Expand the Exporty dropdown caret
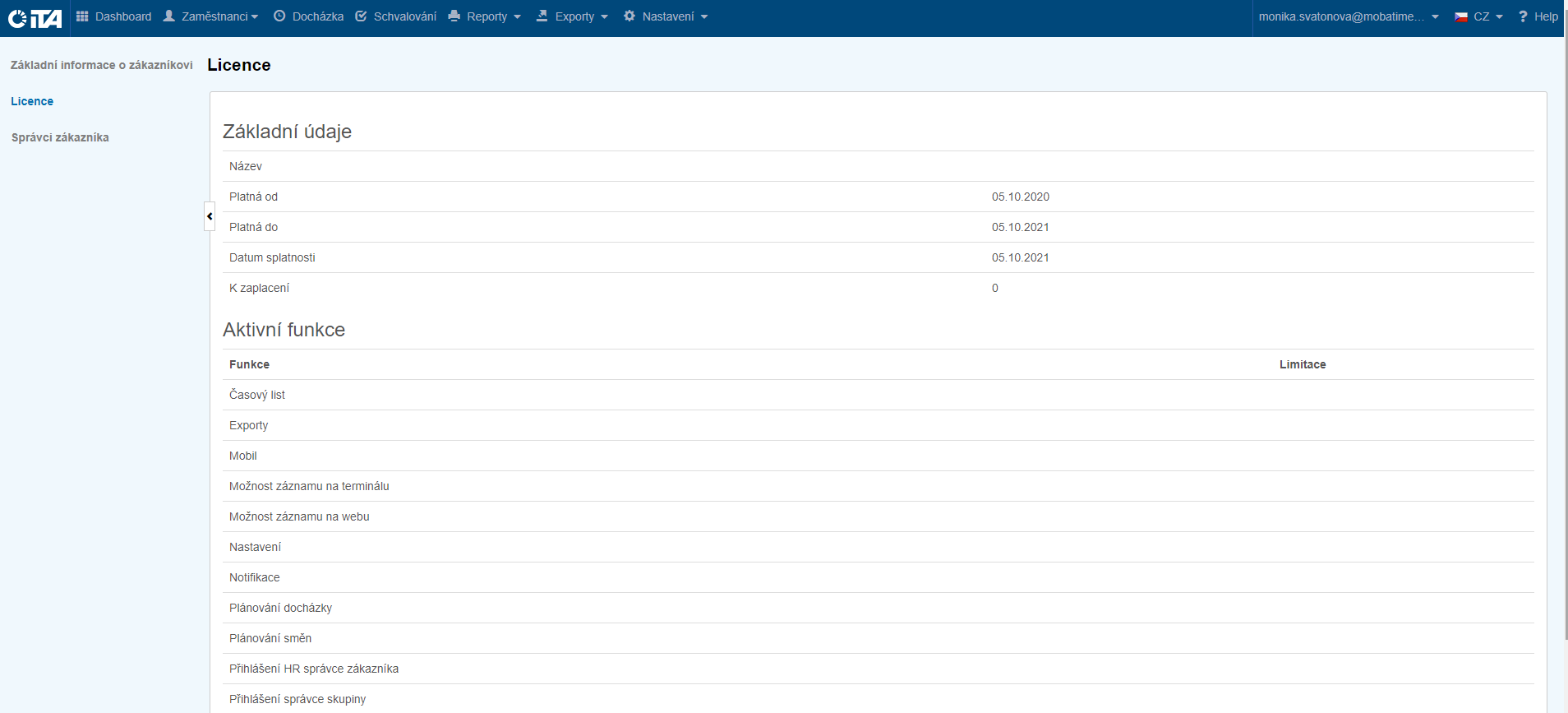This screenshot has width=1568, height=713. pos(604,17)
